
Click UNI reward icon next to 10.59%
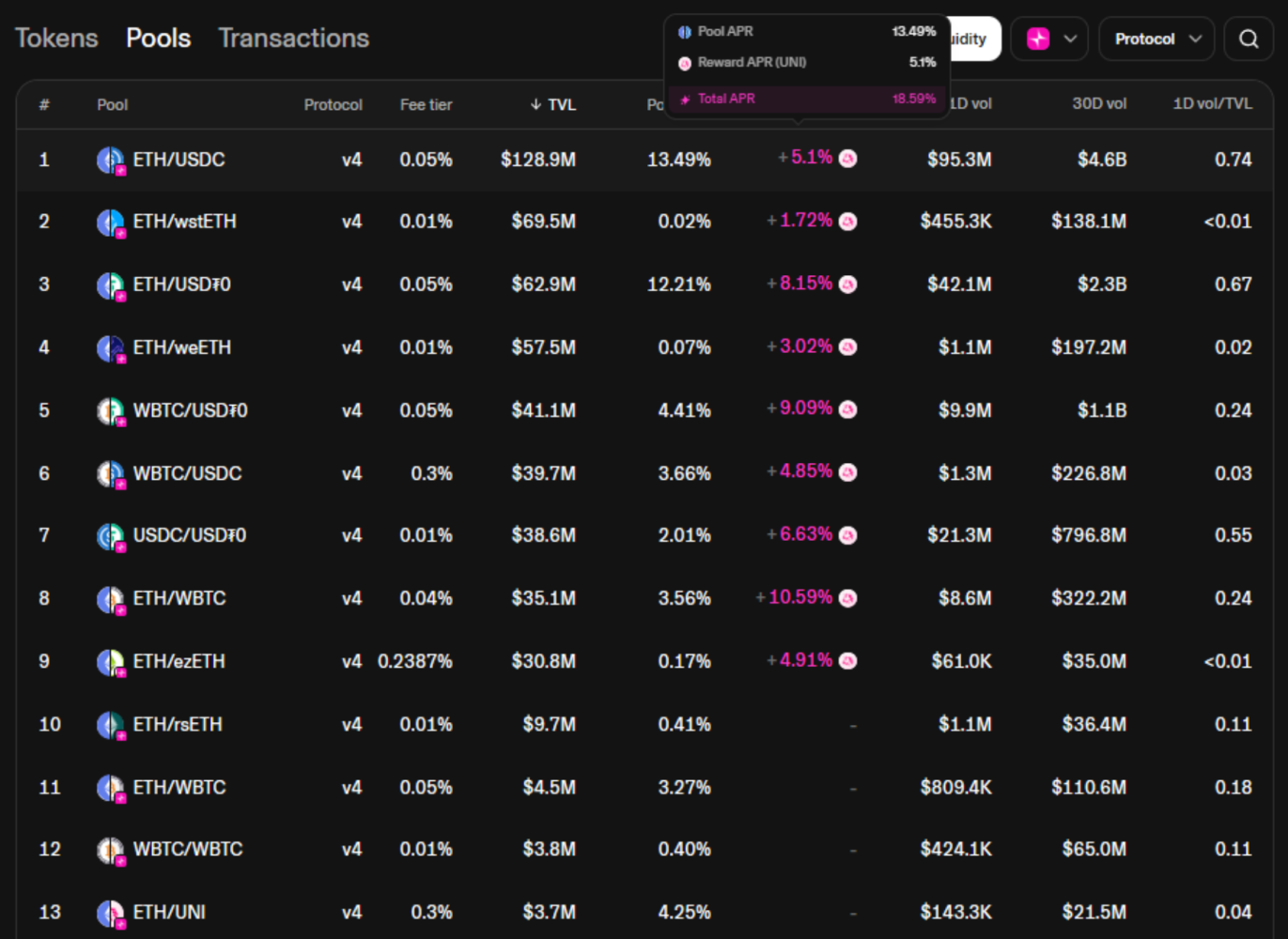pos(847,598)
